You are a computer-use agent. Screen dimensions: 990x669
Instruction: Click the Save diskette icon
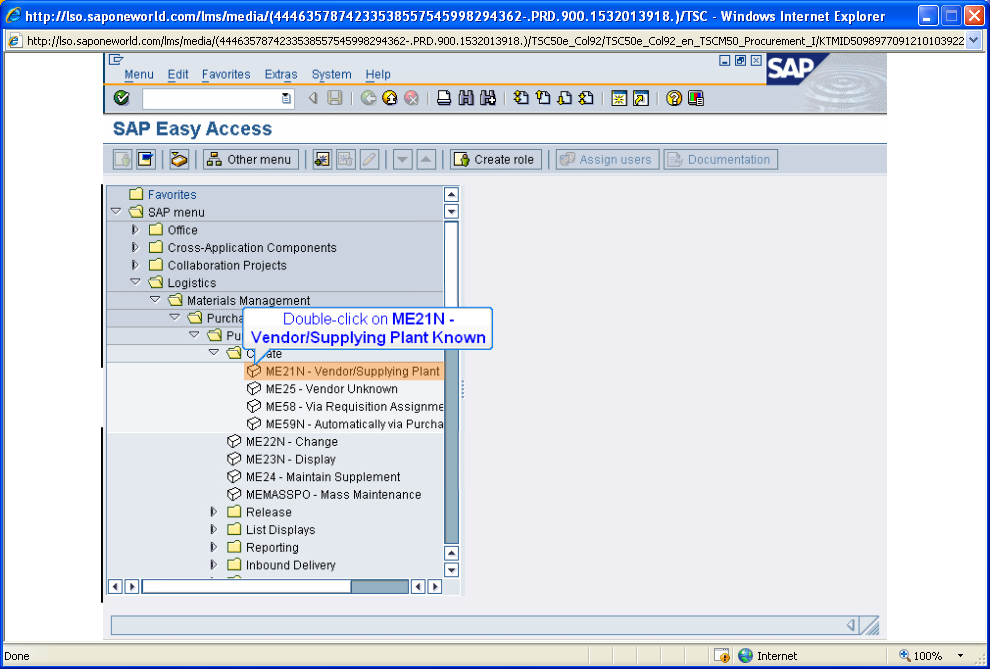pyautogui.click(x=335, y=98)
